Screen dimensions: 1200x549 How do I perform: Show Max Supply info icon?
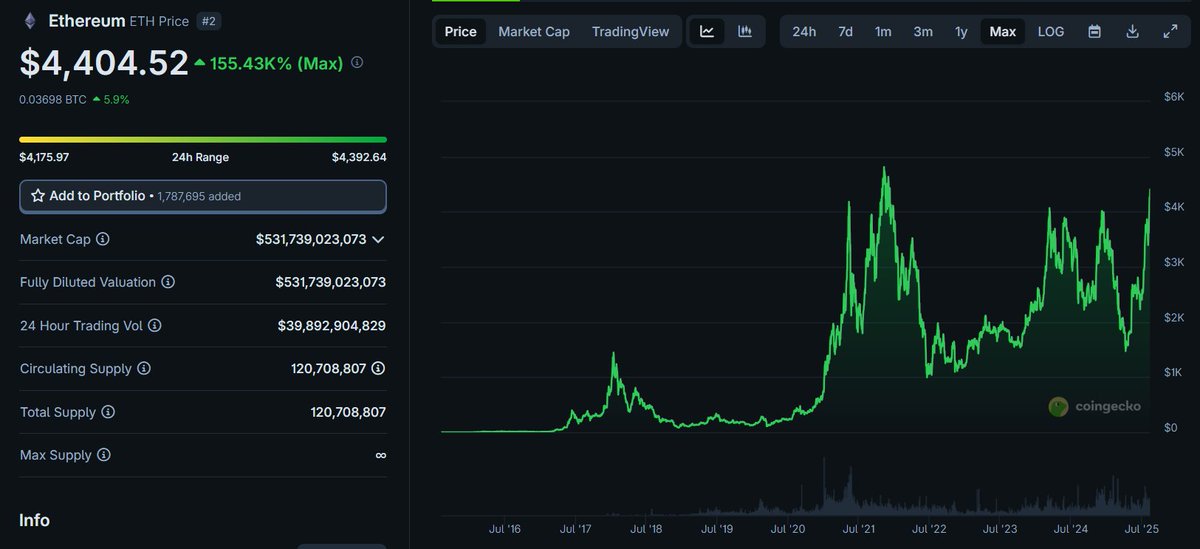pyautogui.click(x=104, y=455)
